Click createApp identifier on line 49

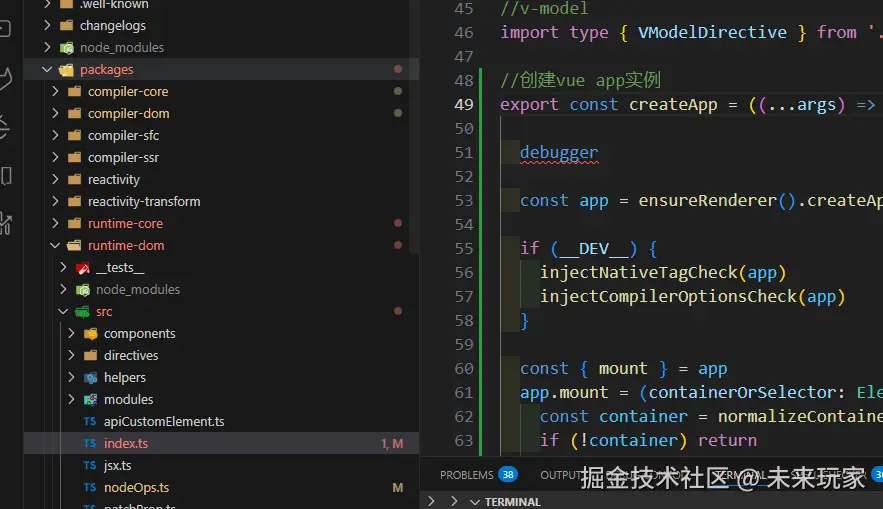673,105
